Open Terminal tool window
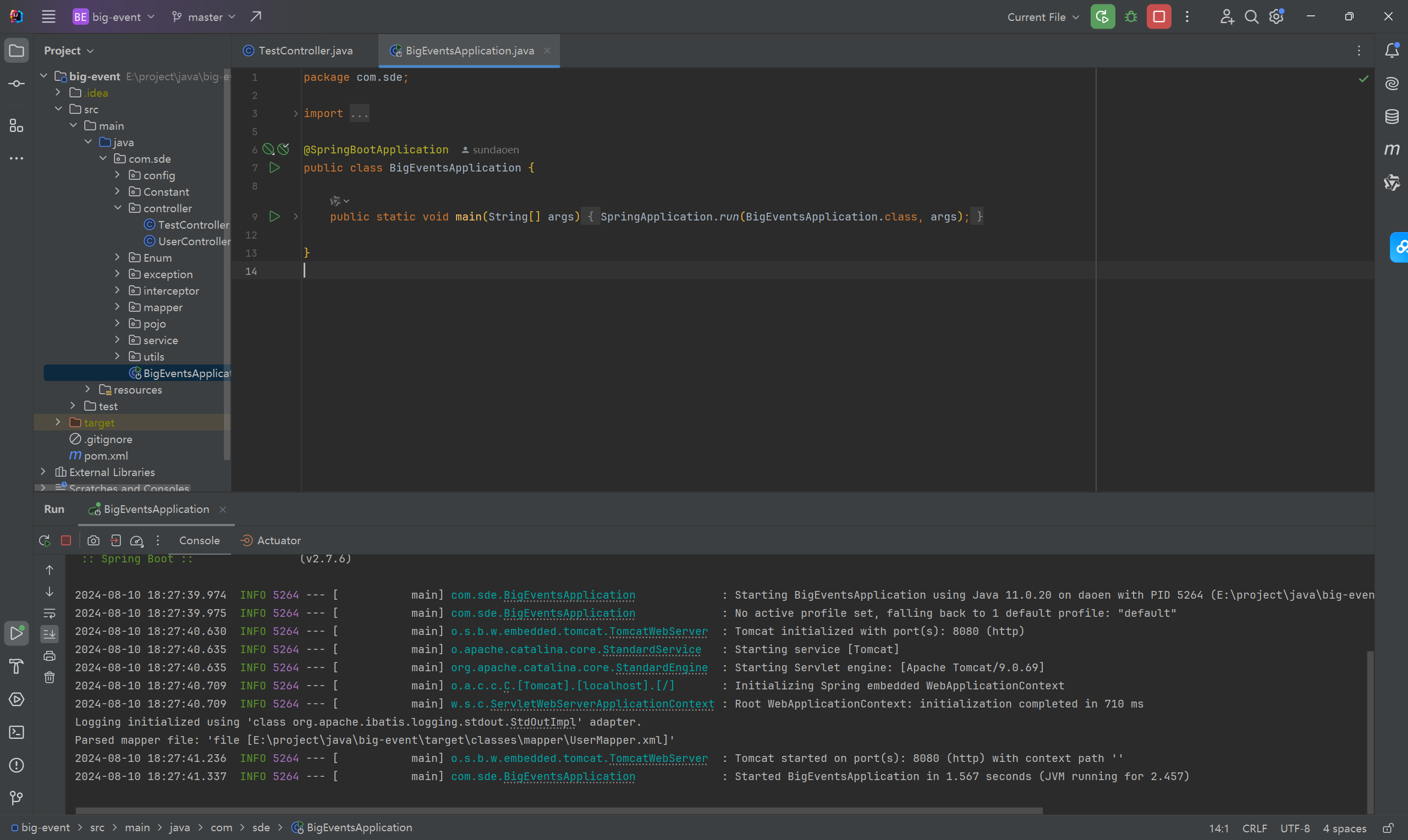Image resolution: width=1408 pixels, height=840 pixels. (x=16, y=732)
